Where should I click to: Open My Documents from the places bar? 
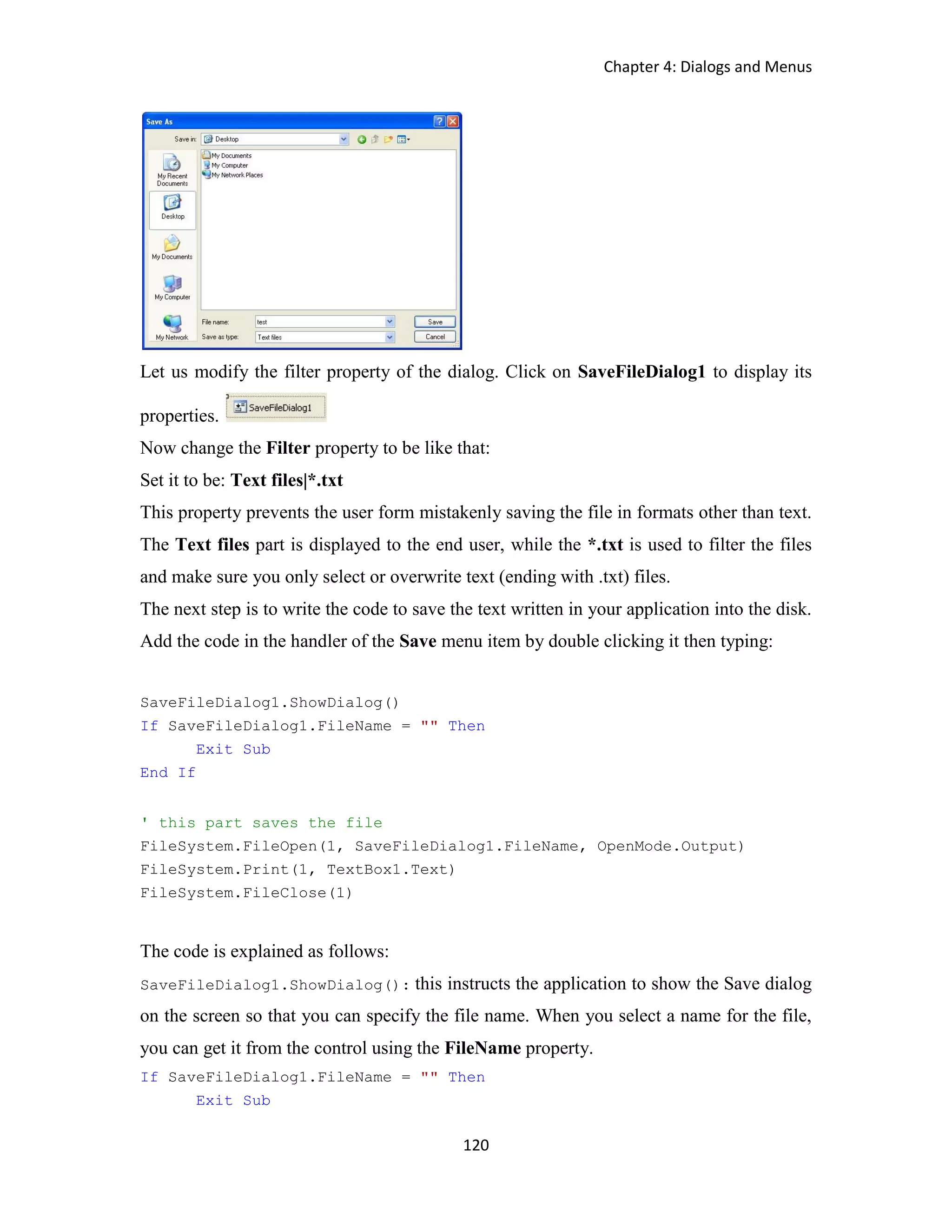click(172, 248)
